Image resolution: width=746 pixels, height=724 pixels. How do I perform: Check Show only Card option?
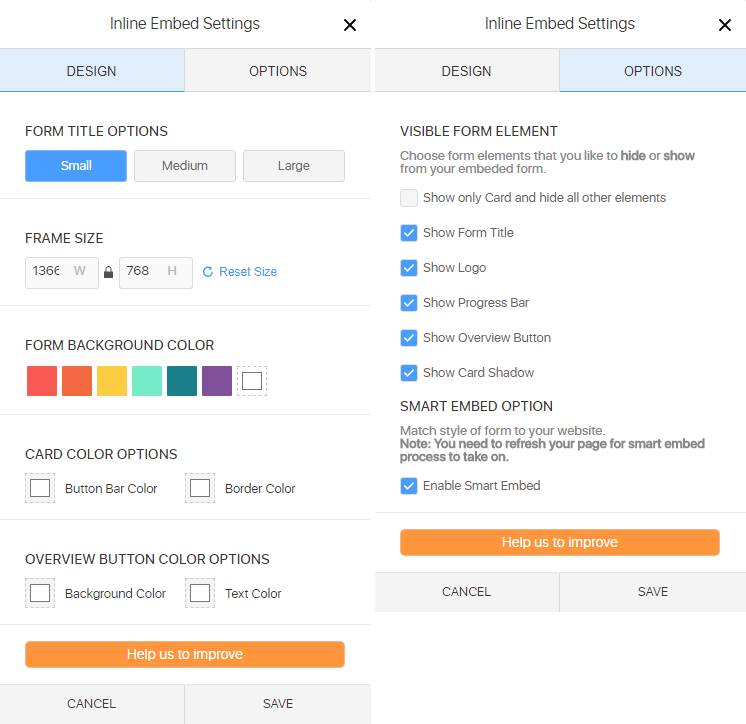(x=409, y=198)
